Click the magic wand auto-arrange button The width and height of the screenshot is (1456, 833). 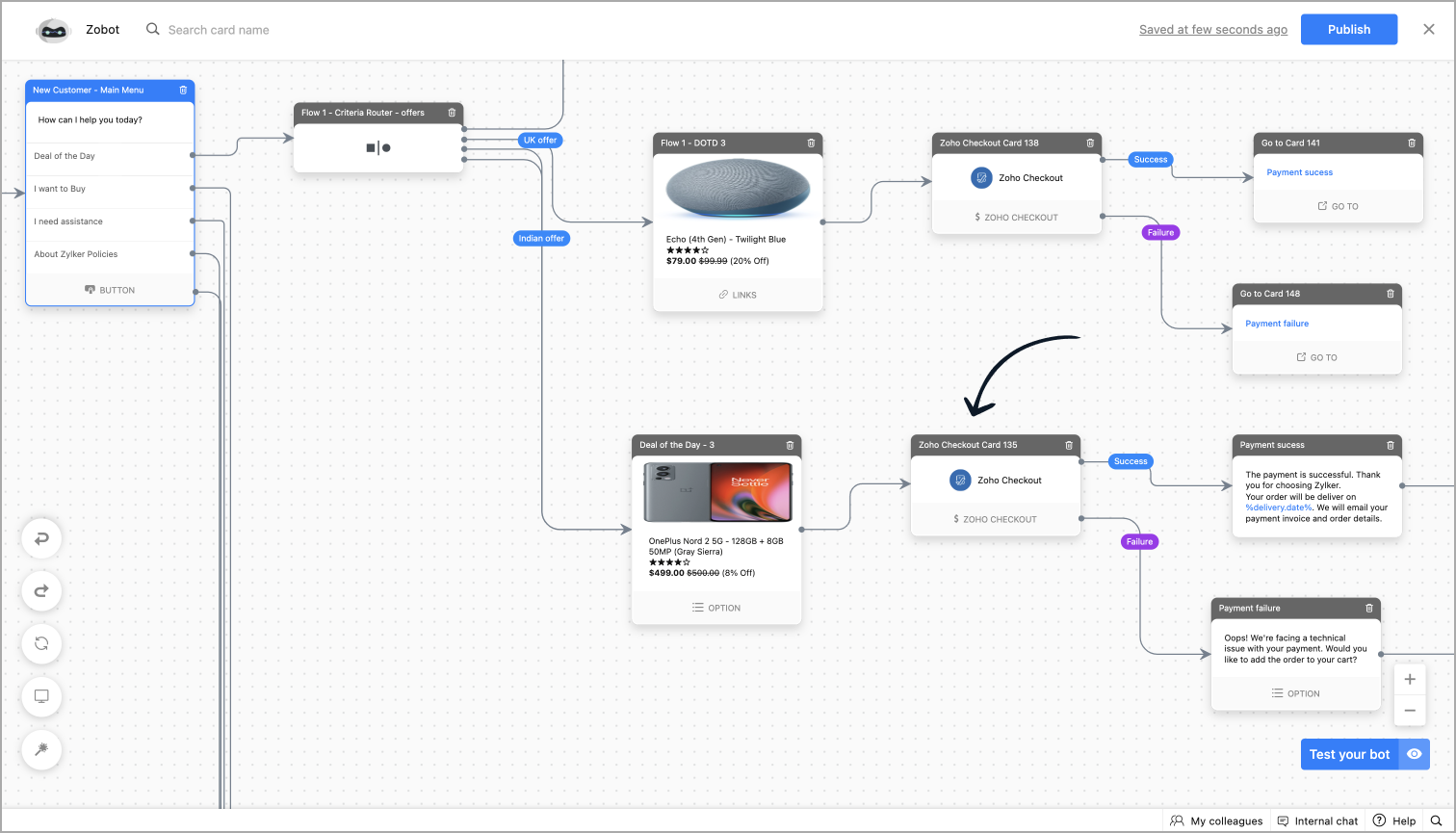click(x=41, y=749)
